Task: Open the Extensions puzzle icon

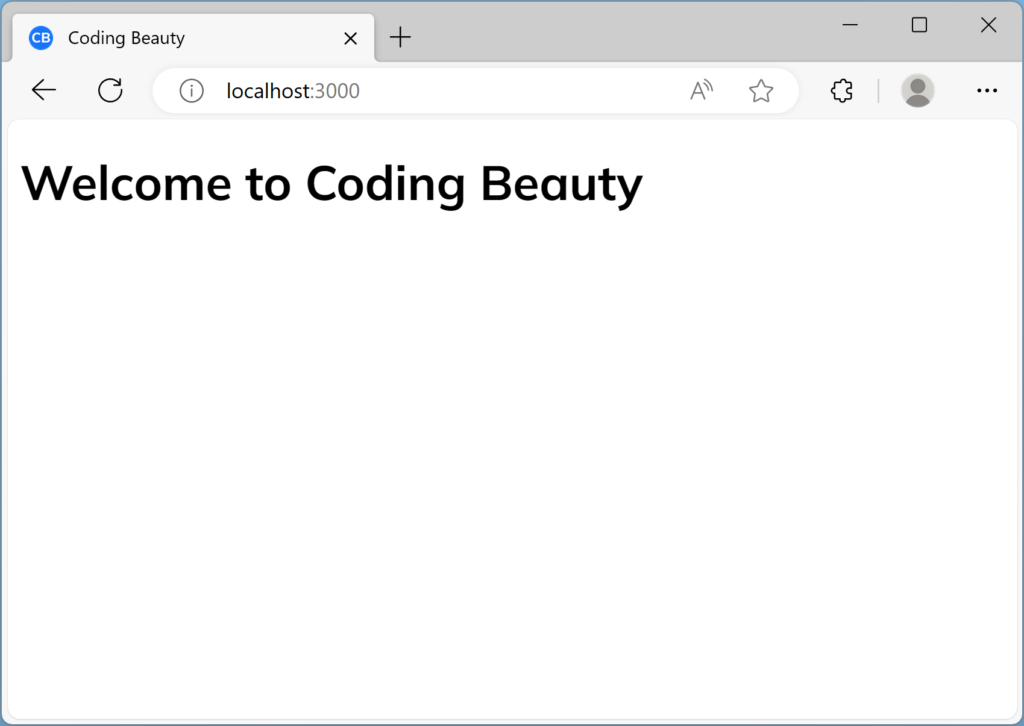Action: 842,91
